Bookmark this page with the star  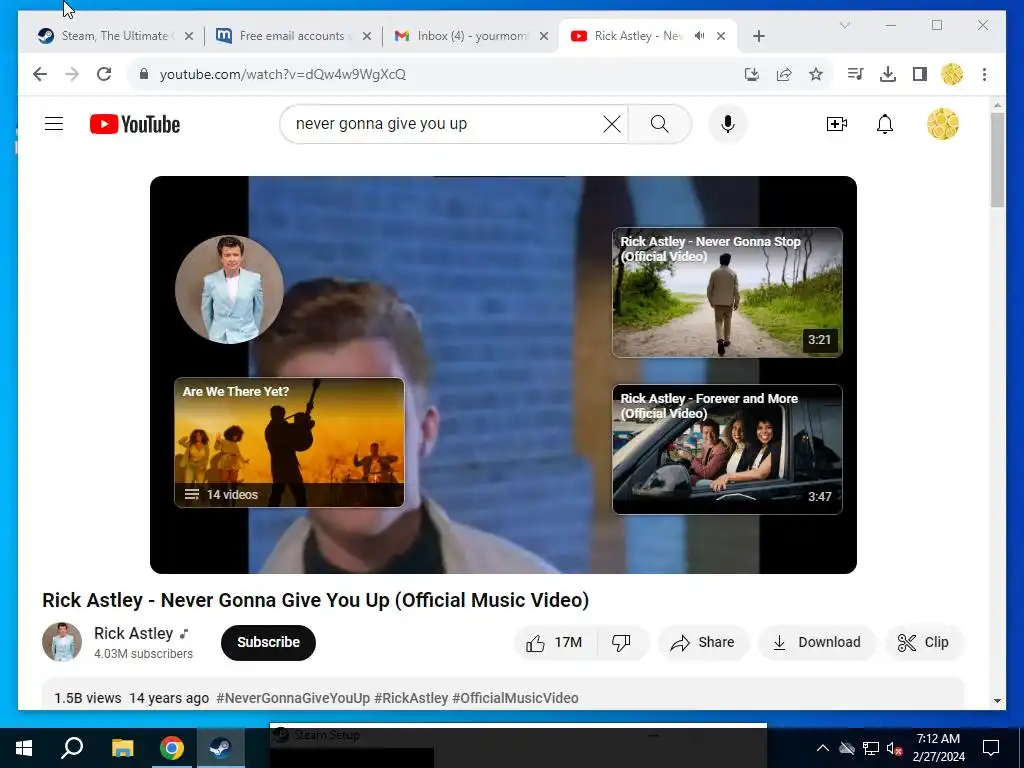[x=816, y=74]
